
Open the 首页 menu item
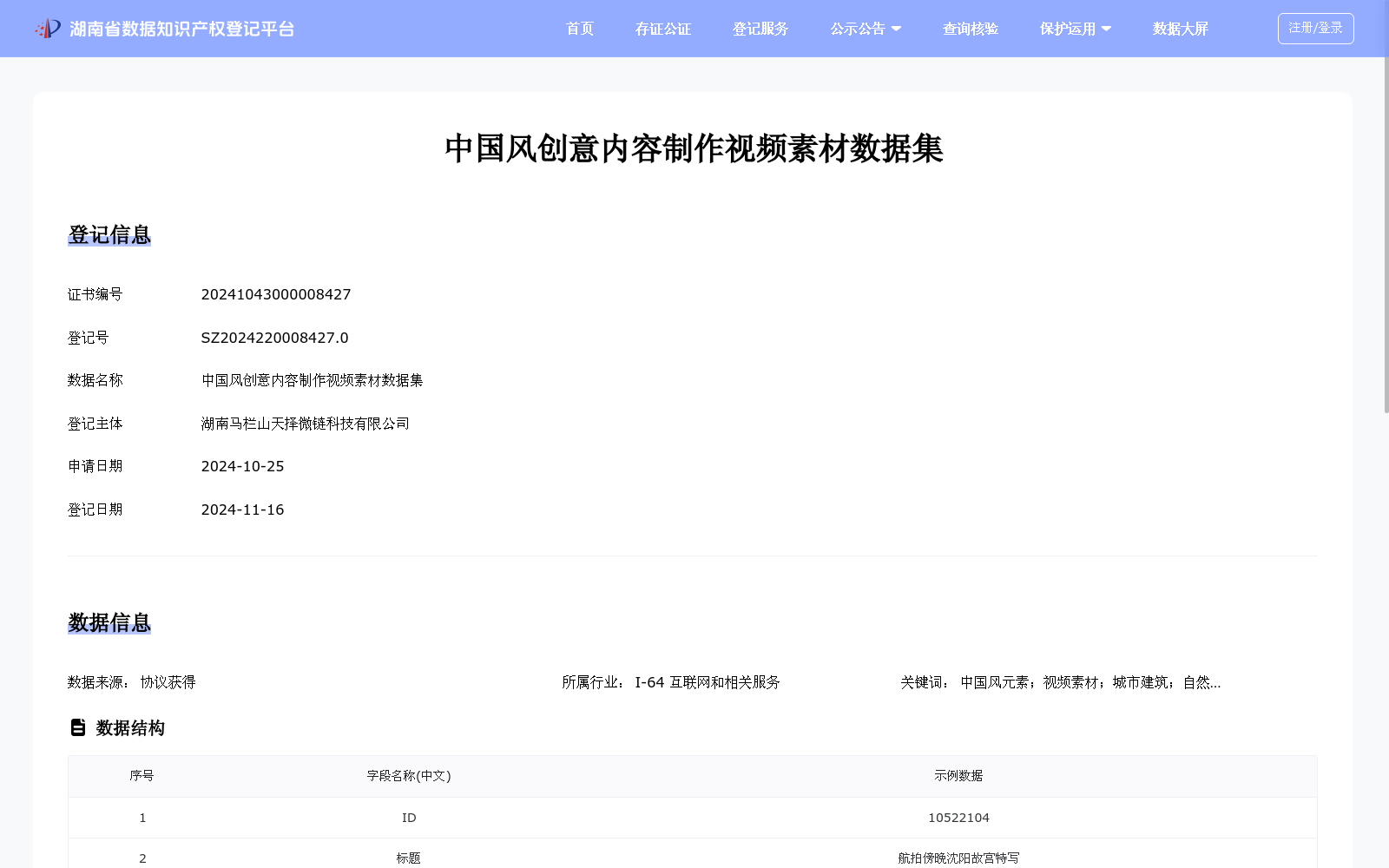click(580, 29)
